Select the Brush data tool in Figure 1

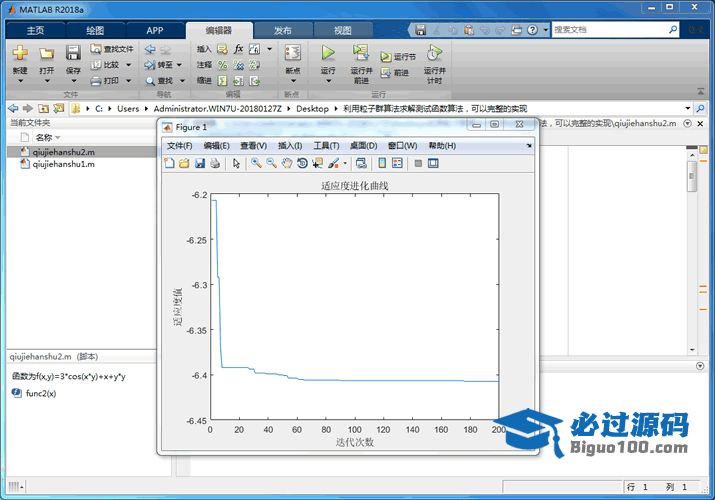click(333, 163)
